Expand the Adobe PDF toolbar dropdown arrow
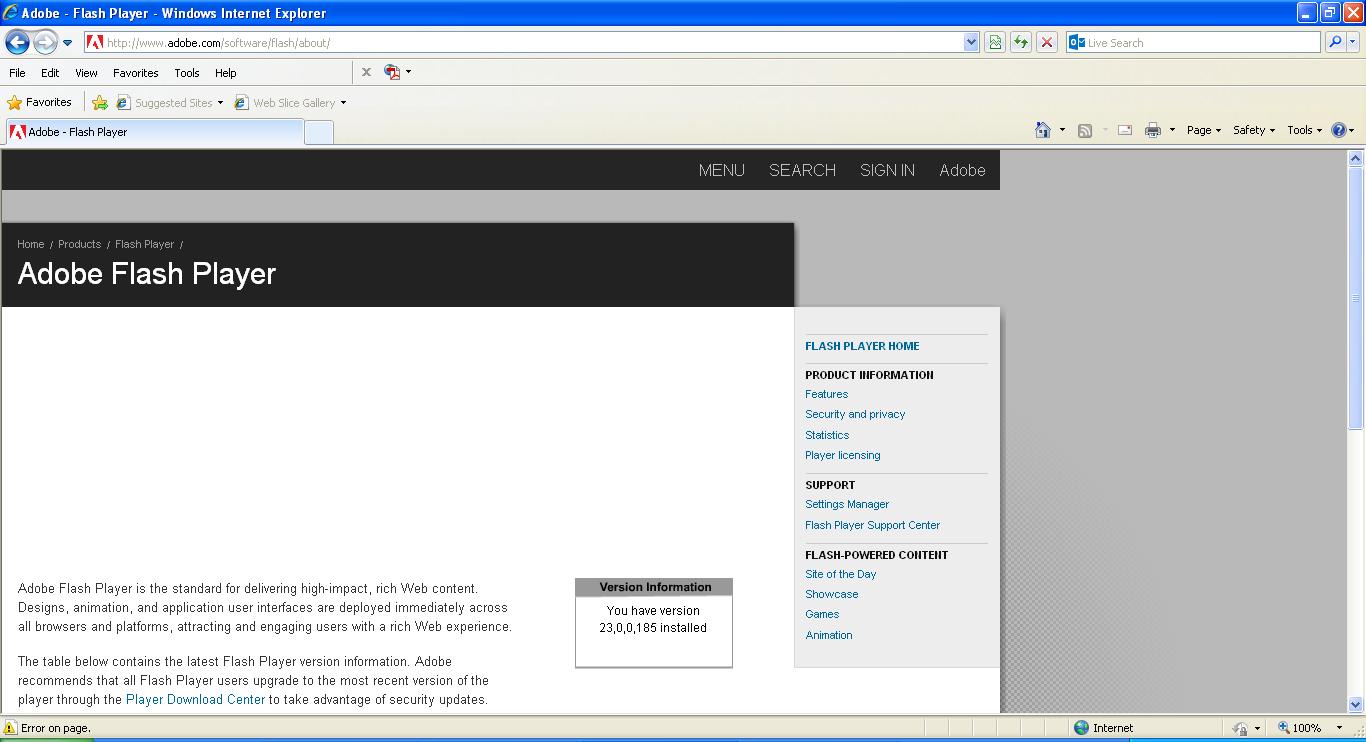This screenshot has width=1366, height=742. point(408,72)
